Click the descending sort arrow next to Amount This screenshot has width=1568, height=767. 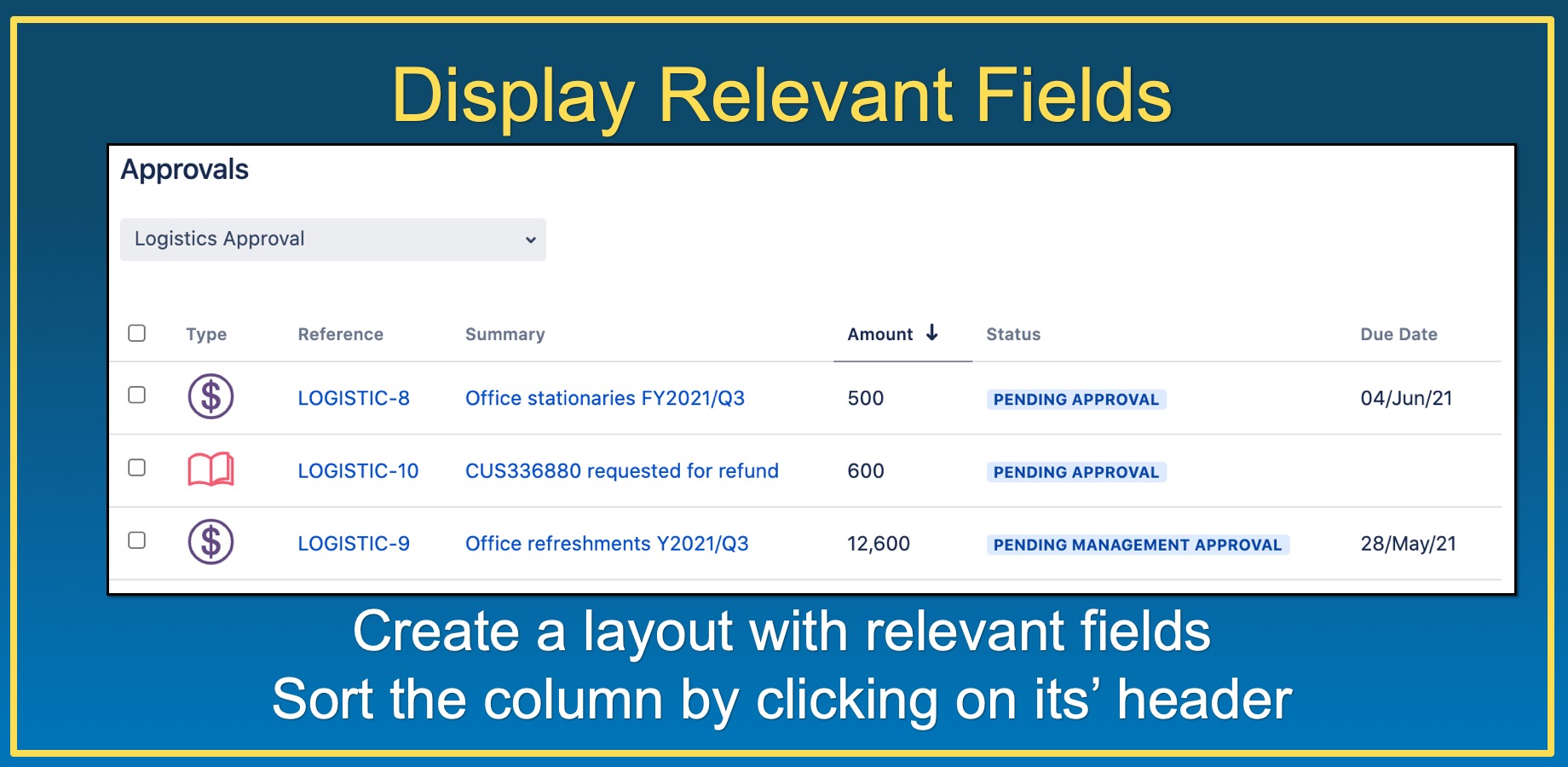tap(933, 334)
